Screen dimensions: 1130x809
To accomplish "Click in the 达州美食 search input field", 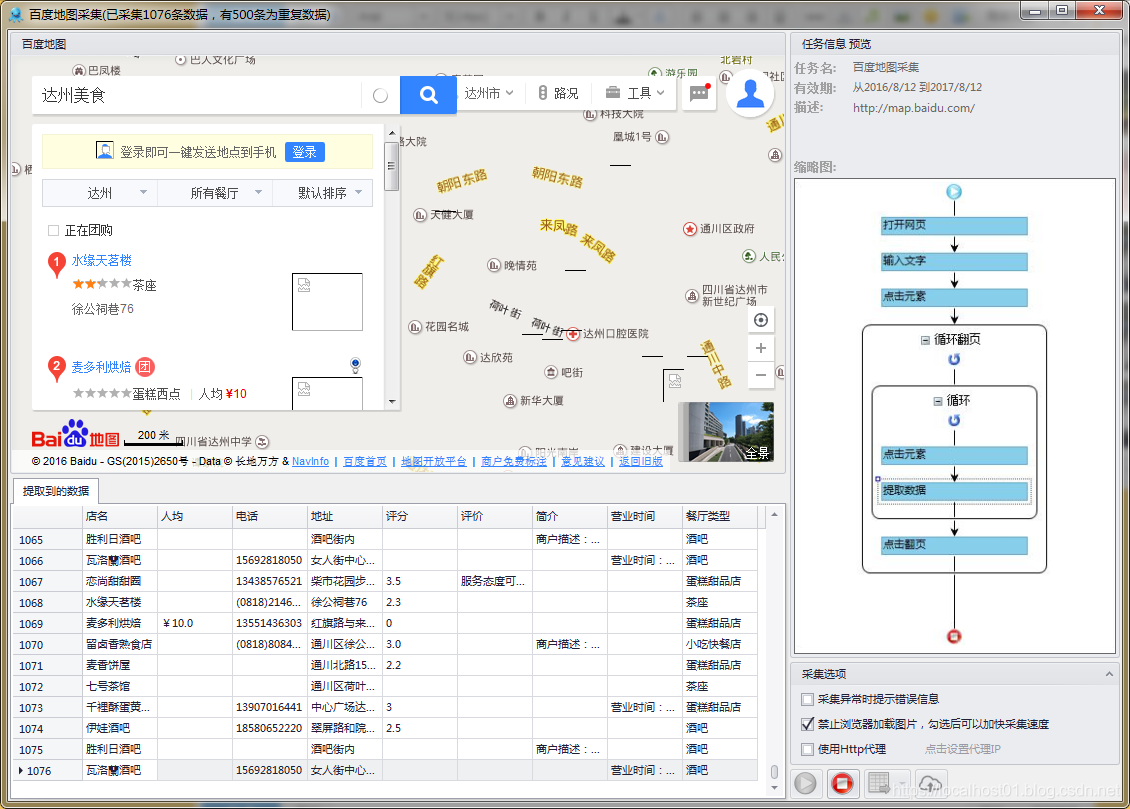I will pos(196,95).
